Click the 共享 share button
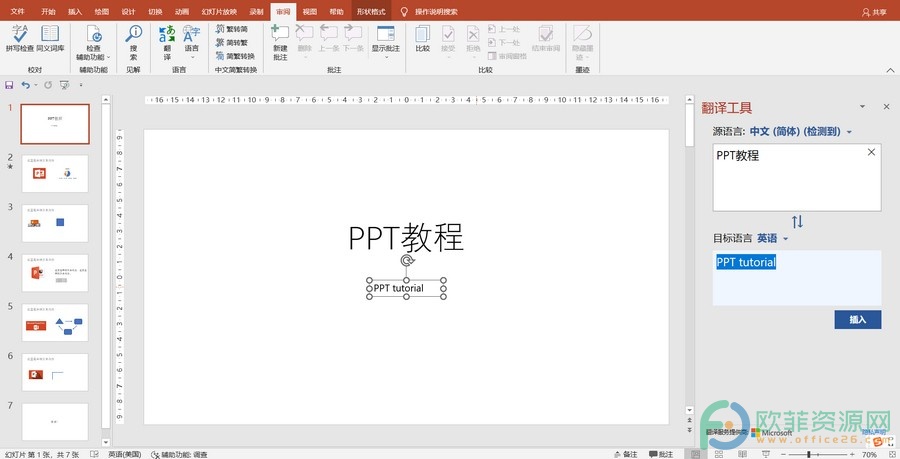This screenshot has height=459, width=900. (x=874, y=12)
